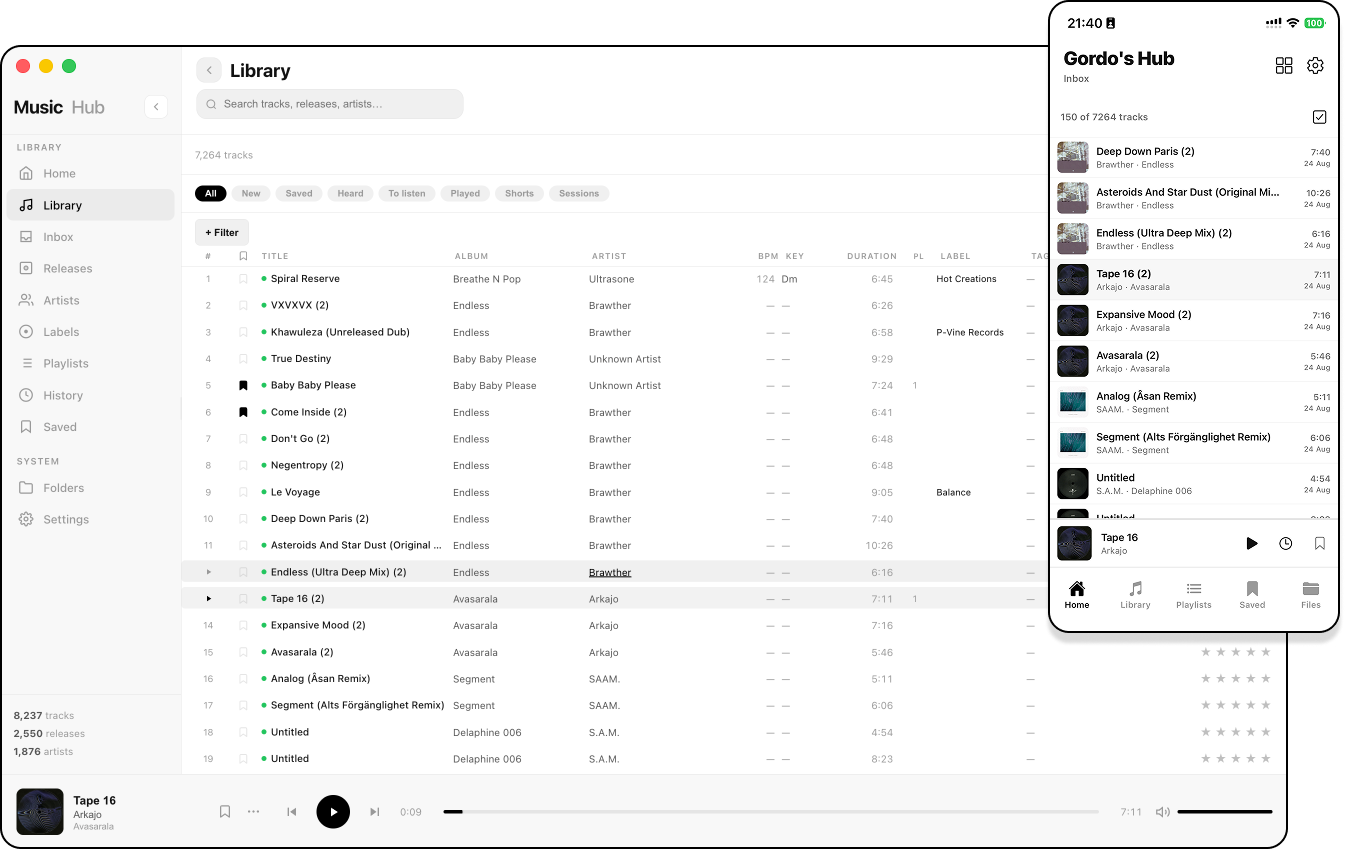The width and height of the screenshot is (1345, 849).
Task: Skip to the next track
Action: pos(375,812)
